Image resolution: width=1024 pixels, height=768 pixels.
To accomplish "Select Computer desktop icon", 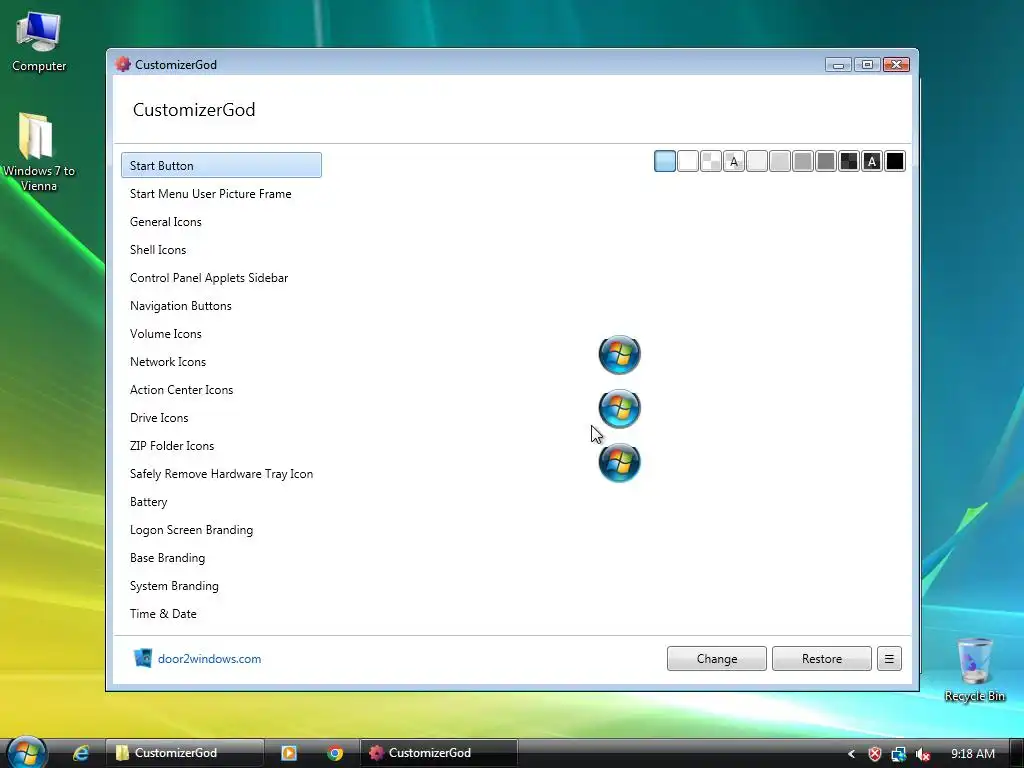I will coord(39,40).
